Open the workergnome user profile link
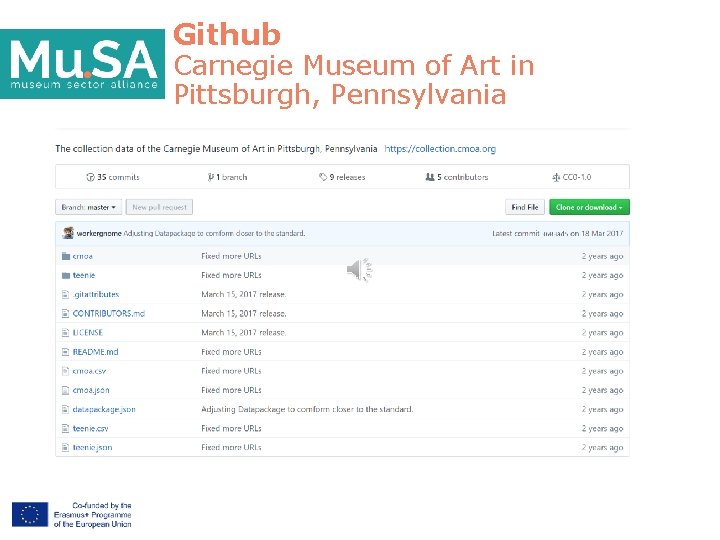The height and width of the screenshot is (540, 720). 99,233
